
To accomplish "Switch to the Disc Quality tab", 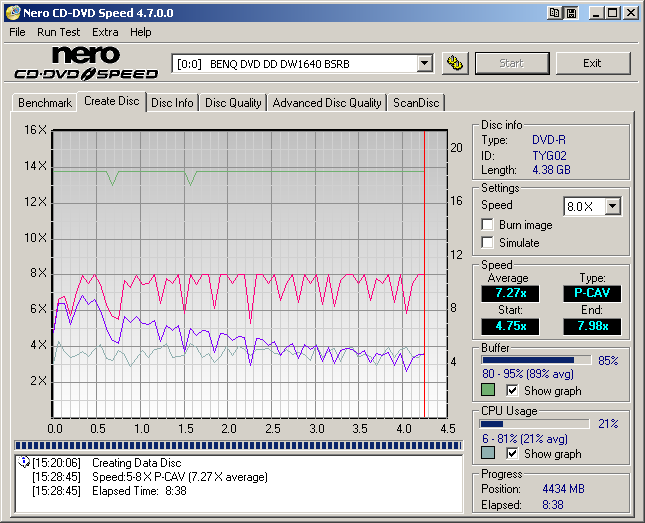I will tap(233, 103).
